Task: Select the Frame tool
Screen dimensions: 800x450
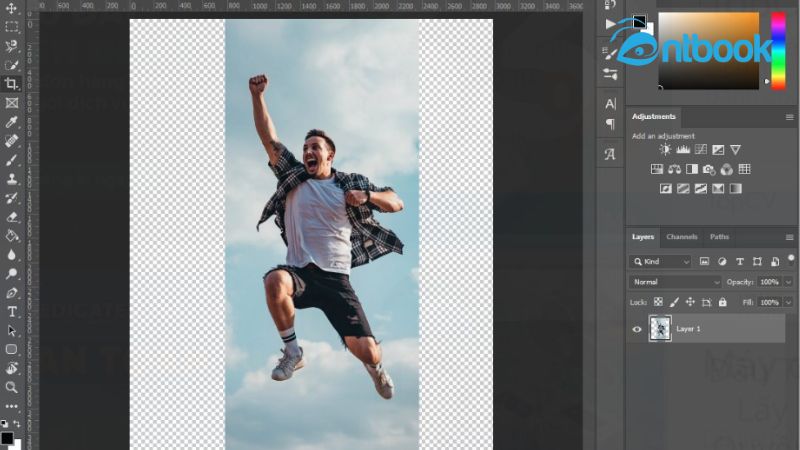Action: (11, 103)
